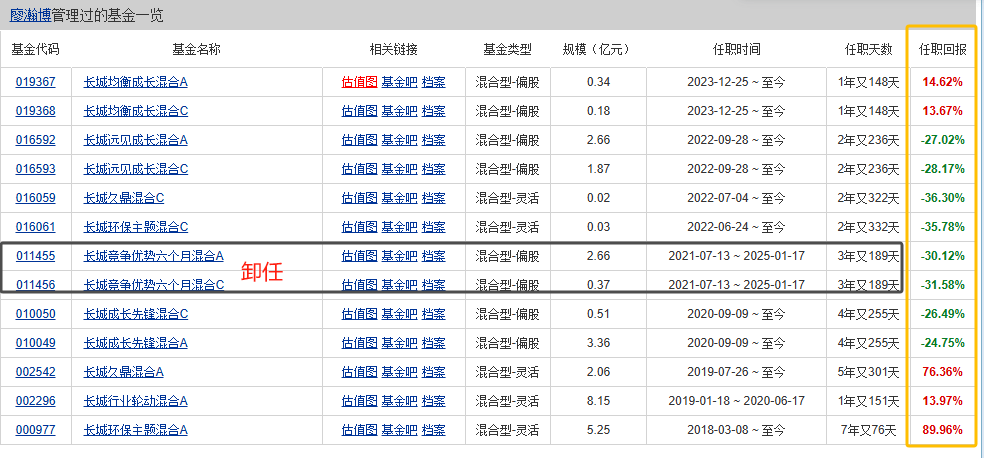Open 档案 link in 000977 row
This screenshot has height=458, width=984.
click(x=434, y=430)
